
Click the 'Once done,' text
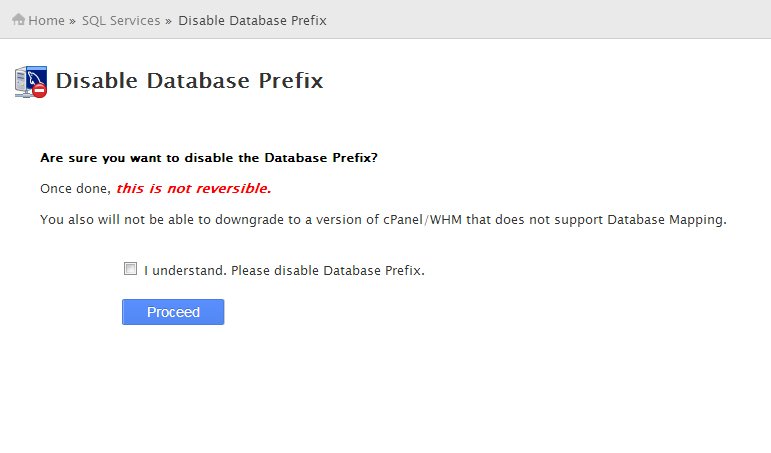click(76, 189)
